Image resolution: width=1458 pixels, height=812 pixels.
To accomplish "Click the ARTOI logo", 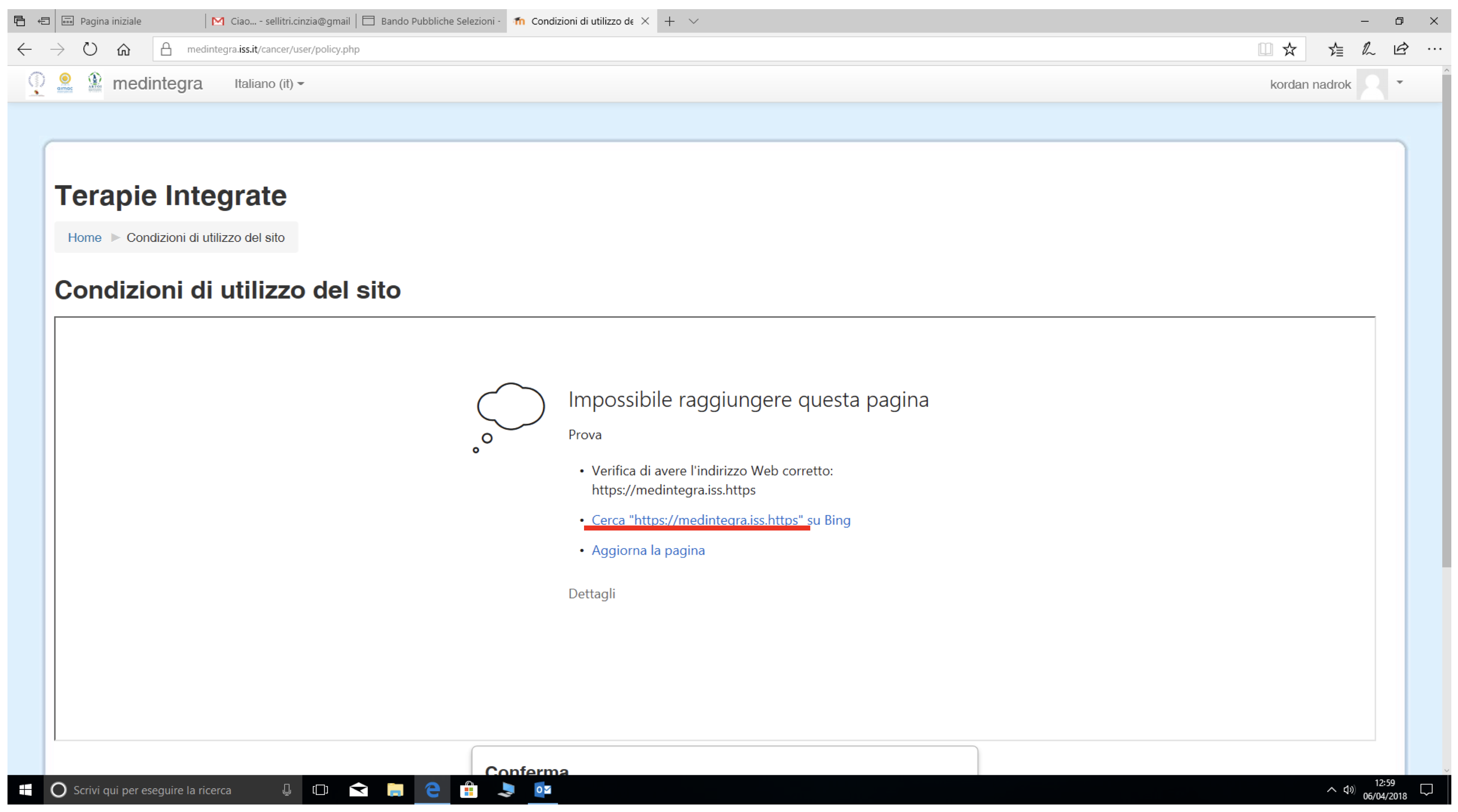I will tap(95, 82).
